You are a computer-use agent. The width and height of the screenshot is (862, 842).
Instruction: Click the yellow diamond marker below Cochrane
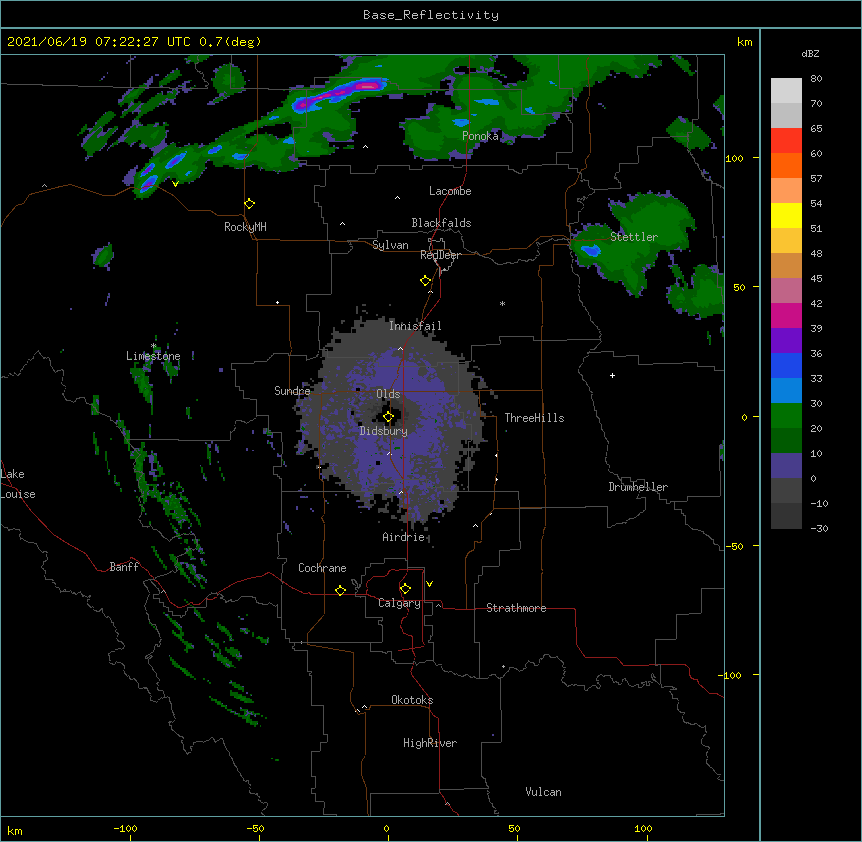pos(340,590)
